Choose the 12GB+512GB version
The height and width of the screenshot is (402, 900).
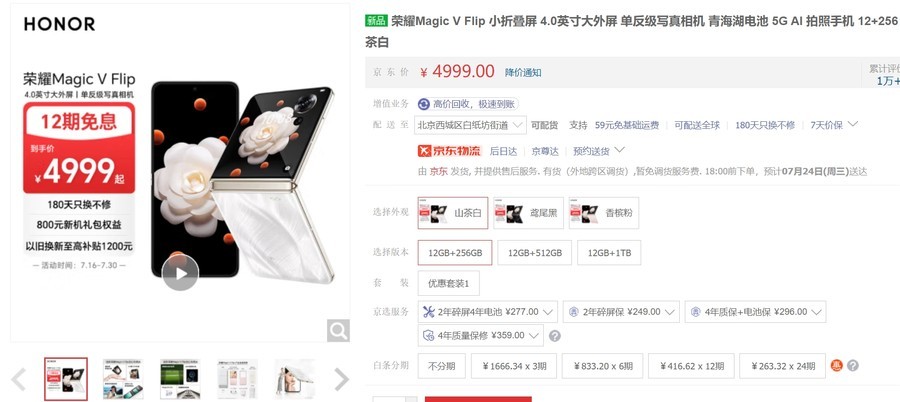(534, 253)
